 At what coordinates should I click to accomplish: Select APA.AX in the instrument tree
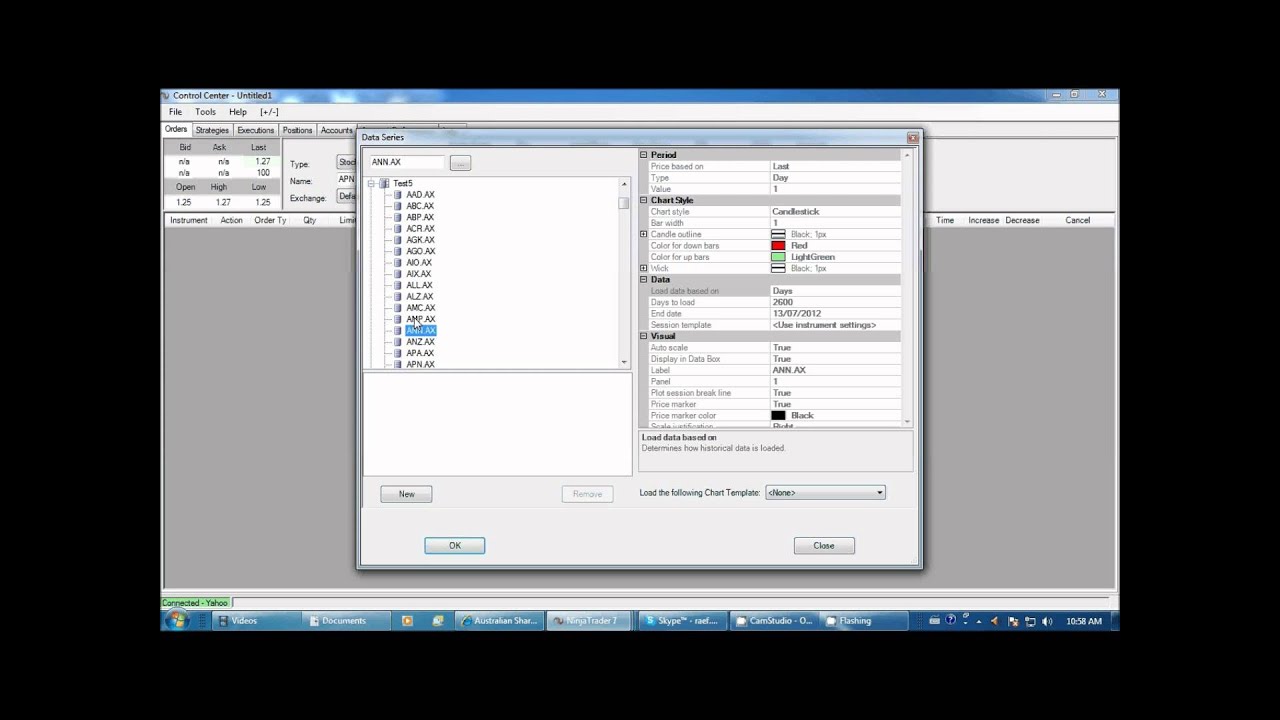tap(420, 353)
